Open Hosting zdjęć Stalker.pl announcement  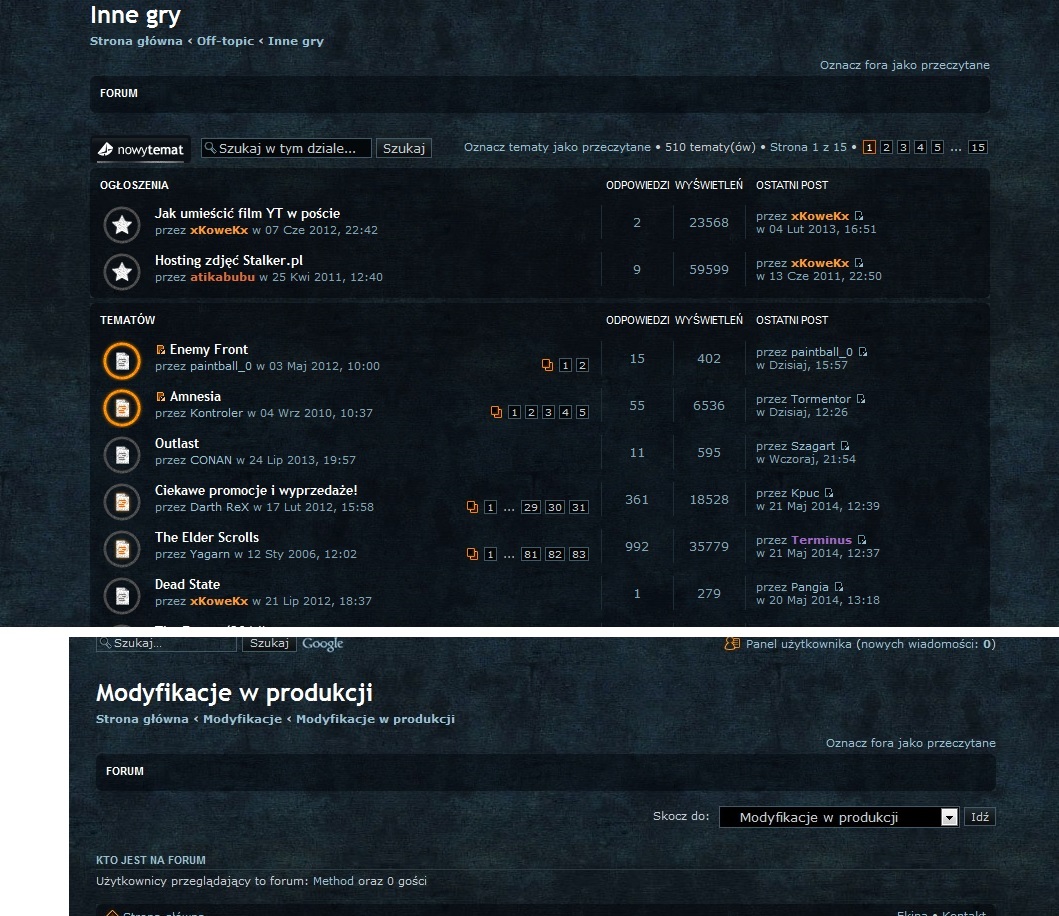click(x=229, y=261)
